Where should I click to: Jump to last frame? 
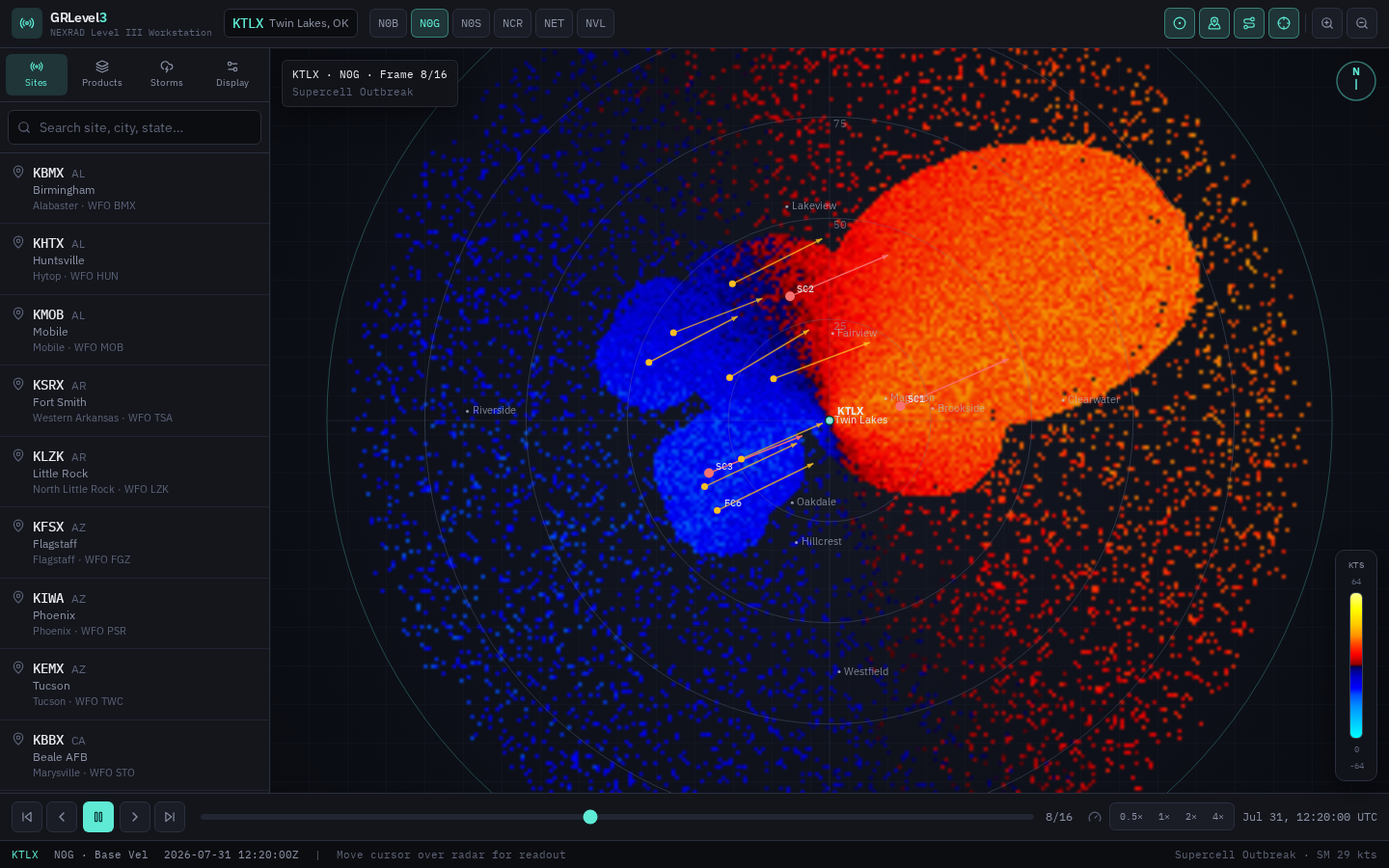coord(170,817)
